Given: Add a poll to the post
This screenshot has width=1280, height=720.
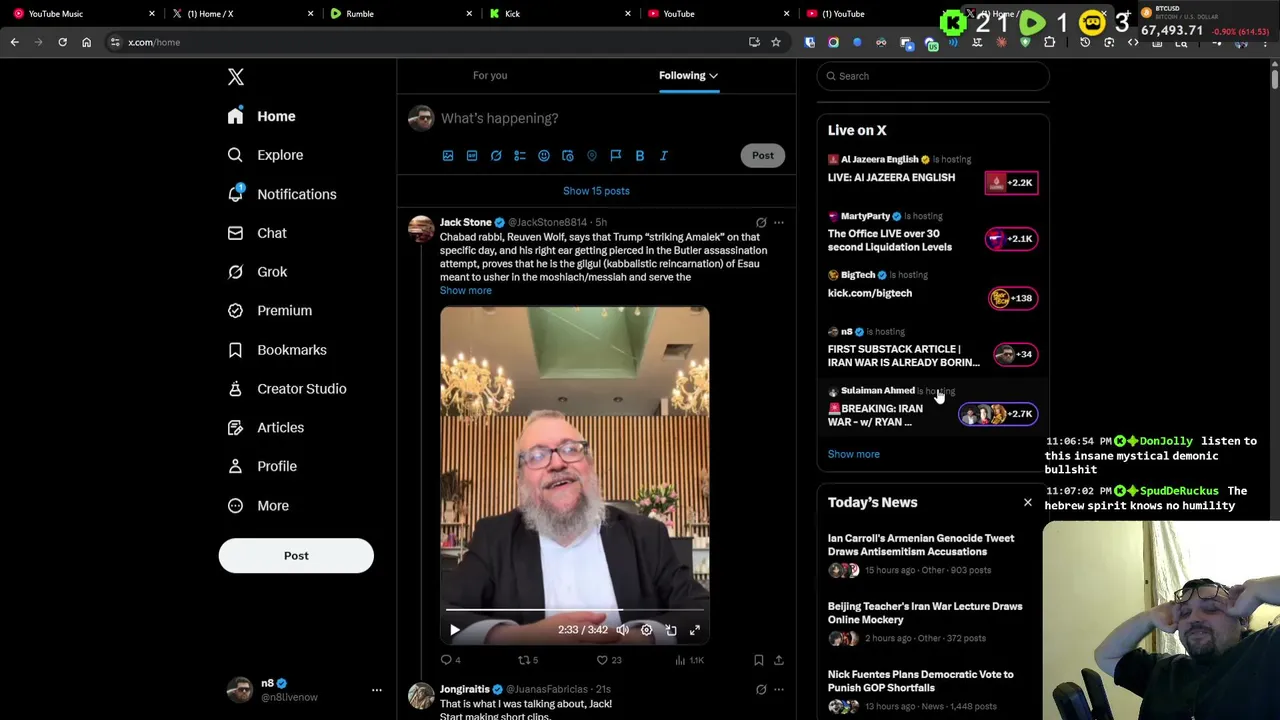Looking at the screenshot, I should click(x=520, y=156).
